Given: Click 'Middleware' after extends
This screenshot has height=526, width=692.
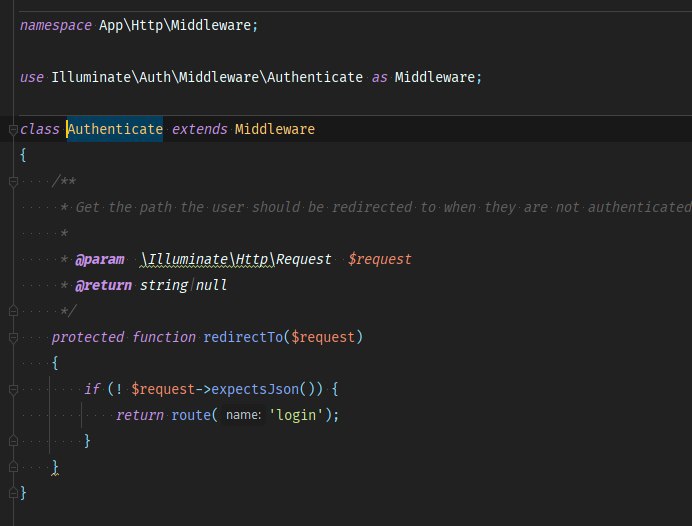Looking at the screenshot, I should [x=275, y=129].
